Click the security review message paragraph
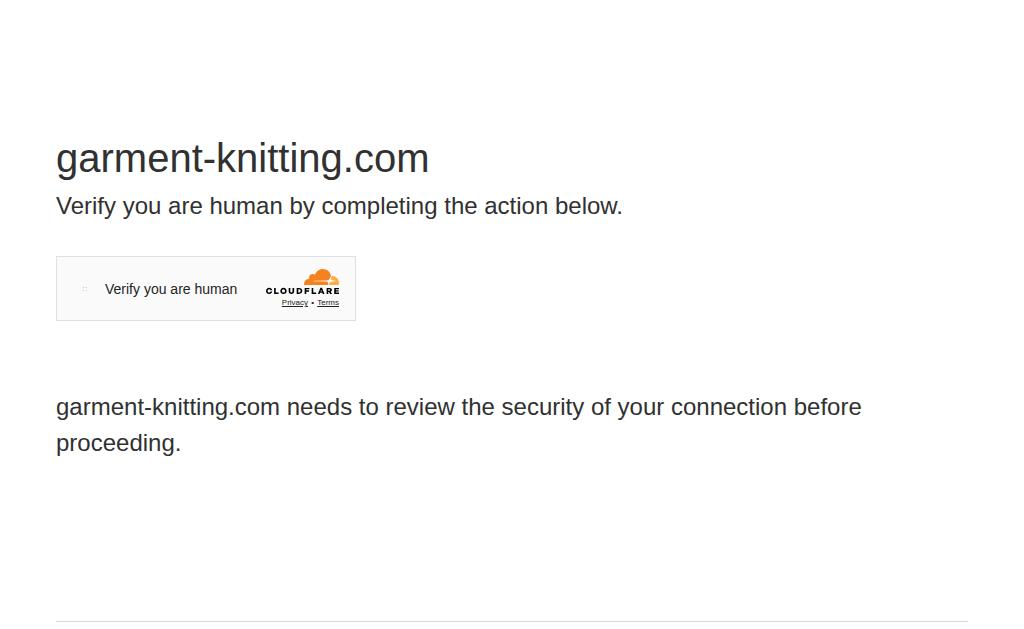This screenshot has width=1024, height=629. (458, 425)
